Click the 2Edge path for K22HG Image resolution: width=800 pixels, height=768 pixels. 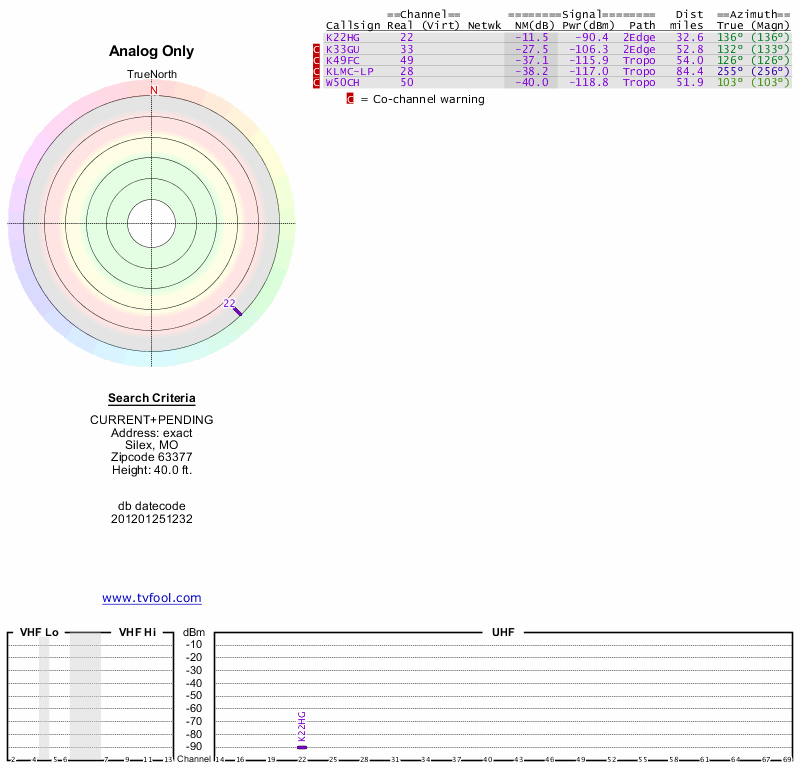pyautogui.click(x=639, y=38)
